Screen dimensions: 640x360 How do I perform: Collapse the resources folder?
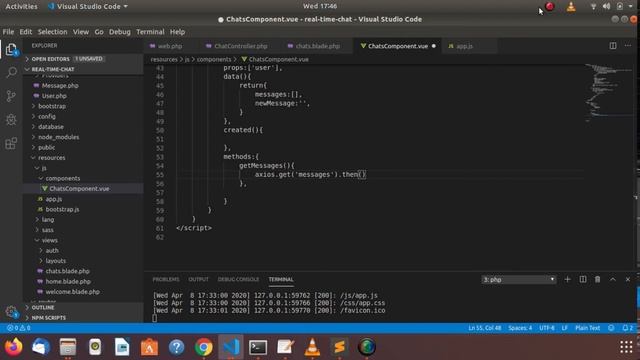51,158
